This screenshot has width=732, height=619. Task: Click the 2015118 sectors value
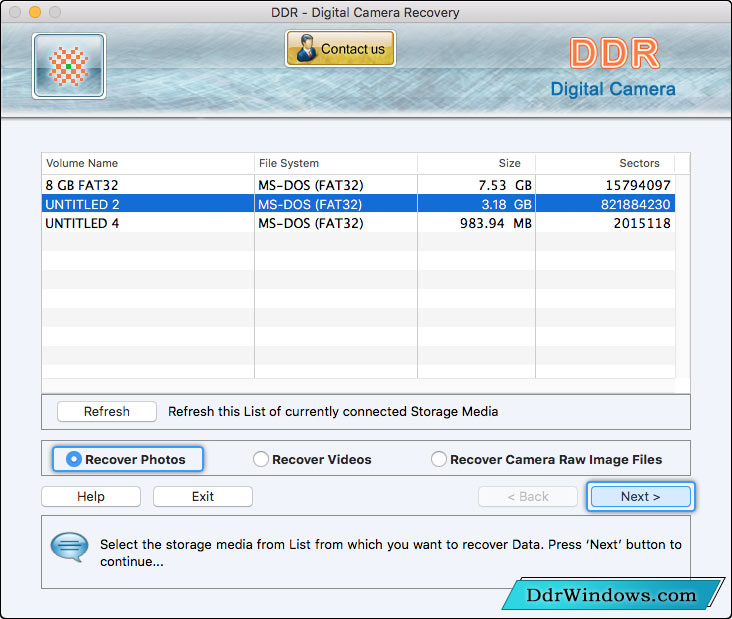click(642, 223)
